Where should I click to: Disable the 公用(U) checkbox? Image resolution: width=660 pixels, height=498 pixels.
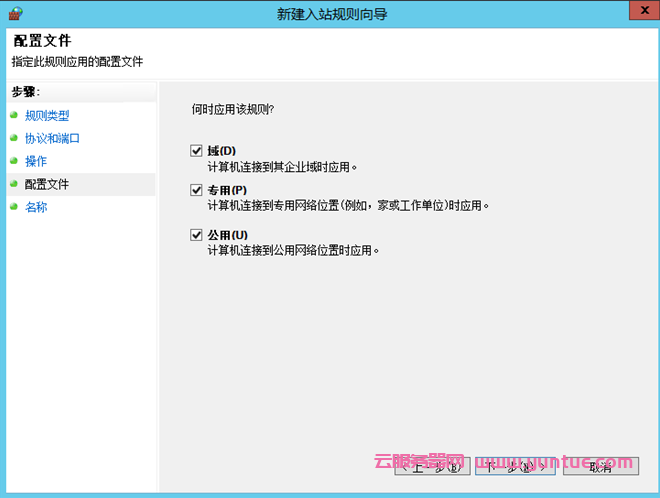point(196,234)
